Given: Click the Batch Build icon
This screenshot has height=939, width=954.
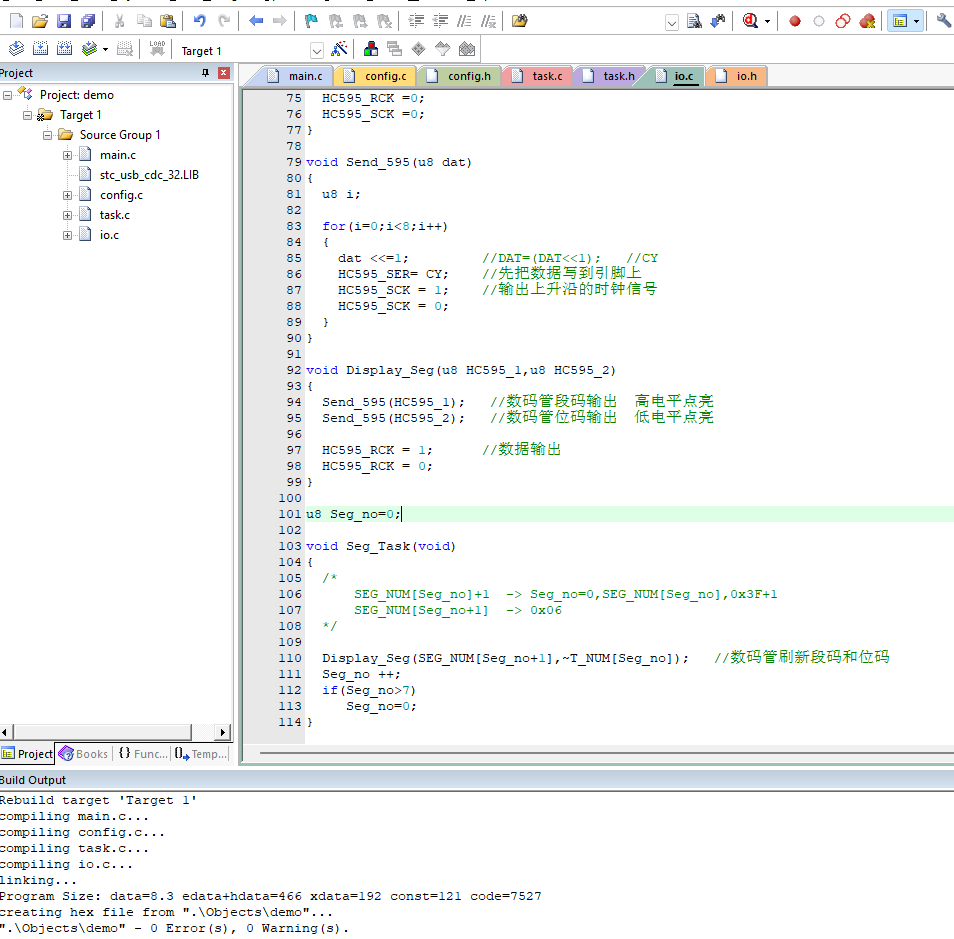Looking at the screenshot, I should [x=89, y=49].
